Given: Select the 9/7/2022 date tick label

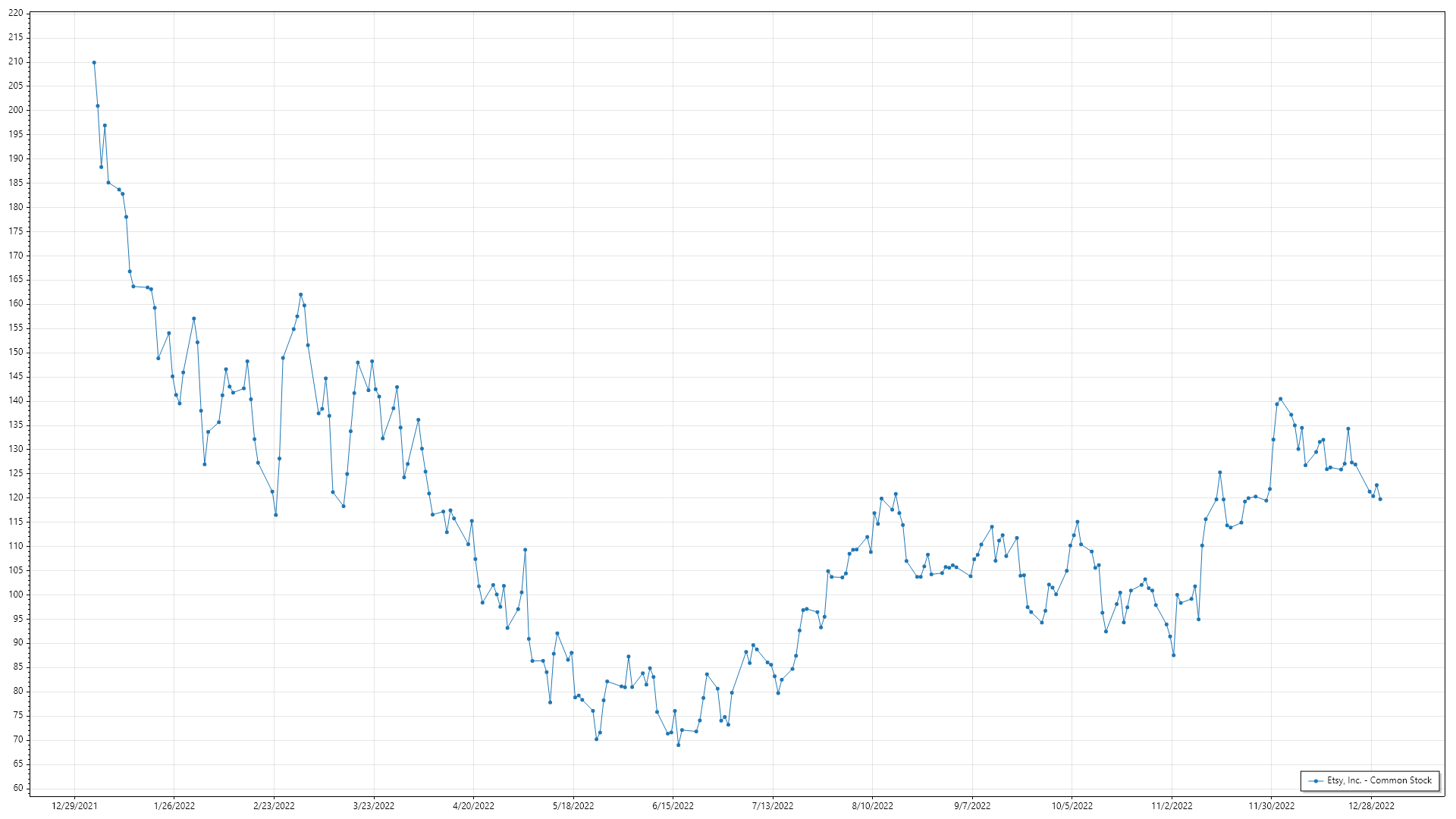Looking at the screenshot, I should pyautogui.click(x=972, y=805).
